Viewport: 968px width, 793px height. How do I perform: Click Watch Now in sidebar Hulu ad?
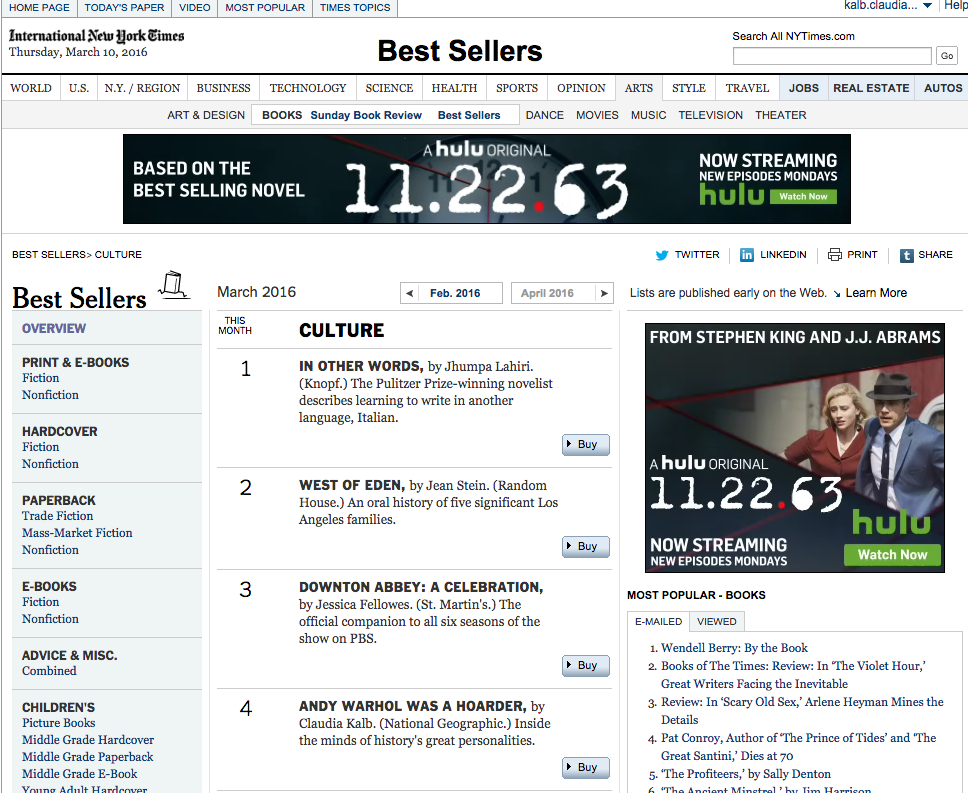(x=892, y=555)
